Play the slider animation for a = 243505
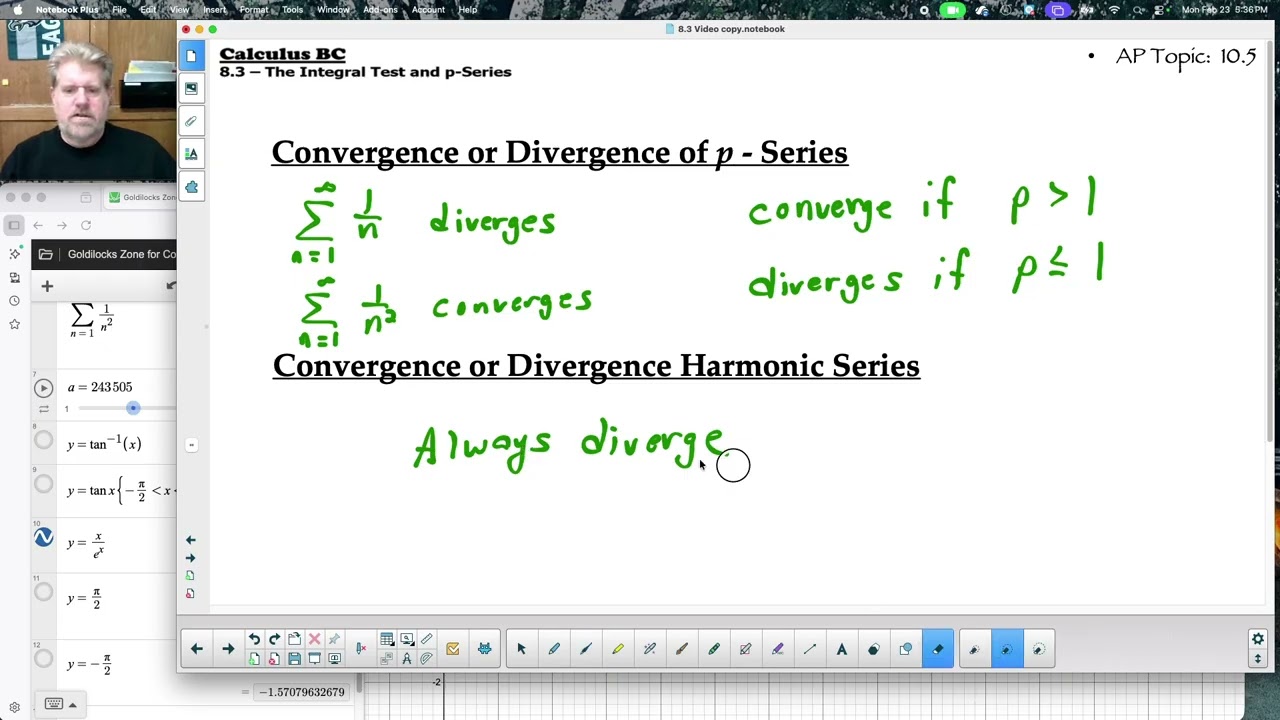 point(43,388)
